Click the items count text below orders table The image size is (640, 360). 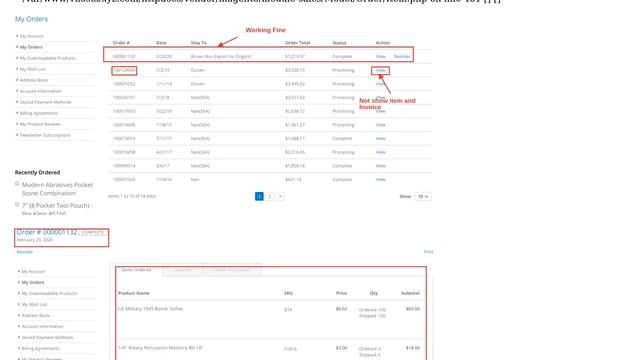(132, 196)
